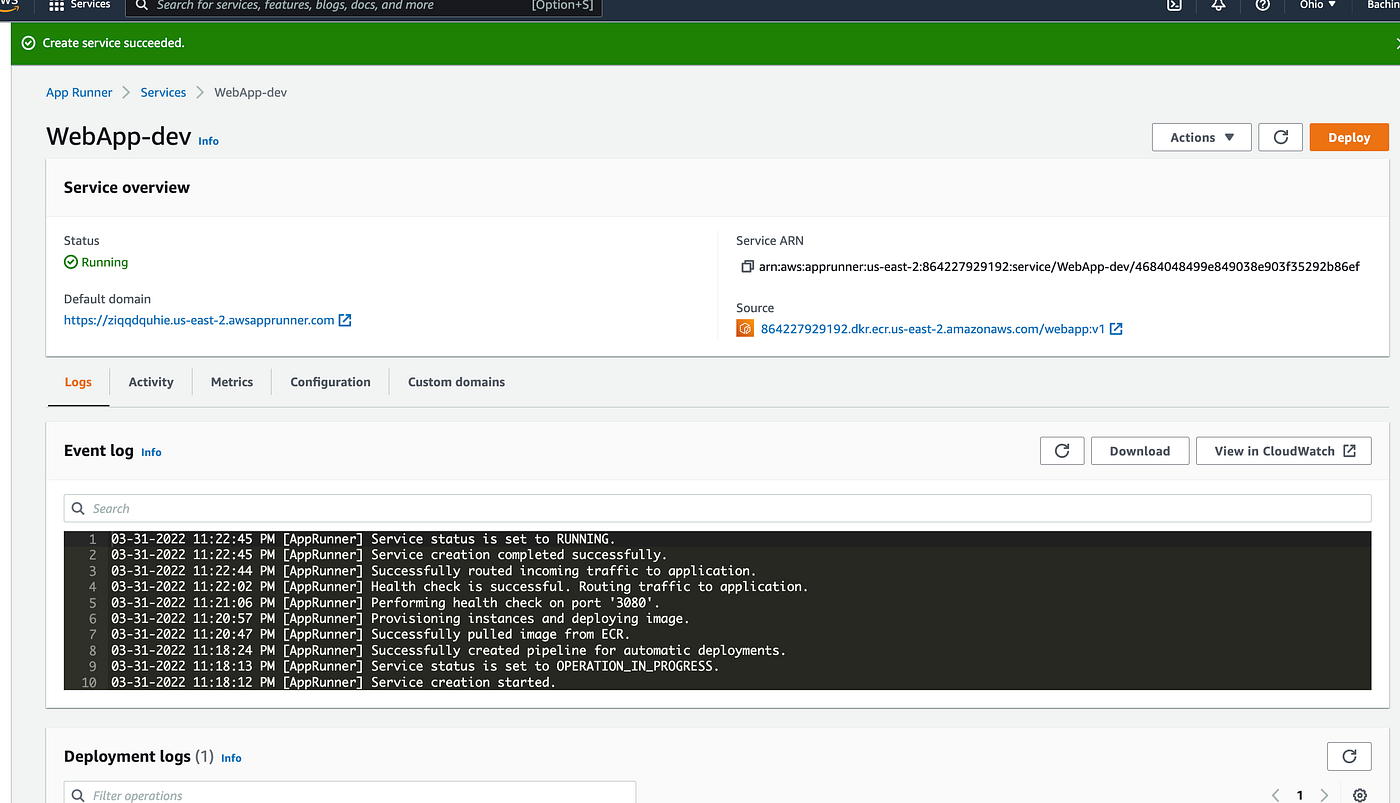1400x803 pixels.
Task: Click View in CloudWatch button
Action: (1284, 451)
